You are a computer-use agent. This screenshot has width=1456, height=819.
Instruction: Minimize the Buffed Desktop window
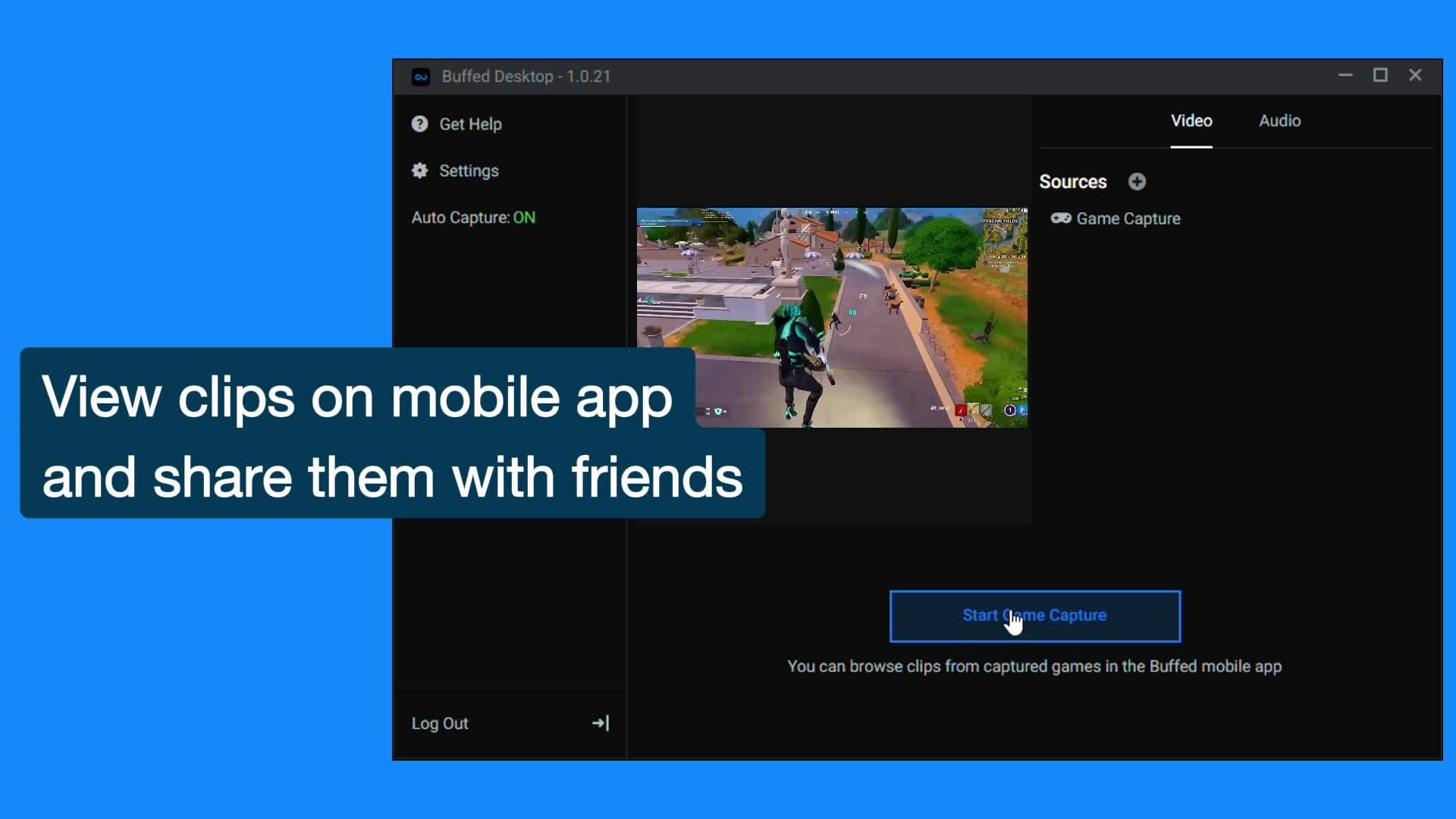[1345, 75]
